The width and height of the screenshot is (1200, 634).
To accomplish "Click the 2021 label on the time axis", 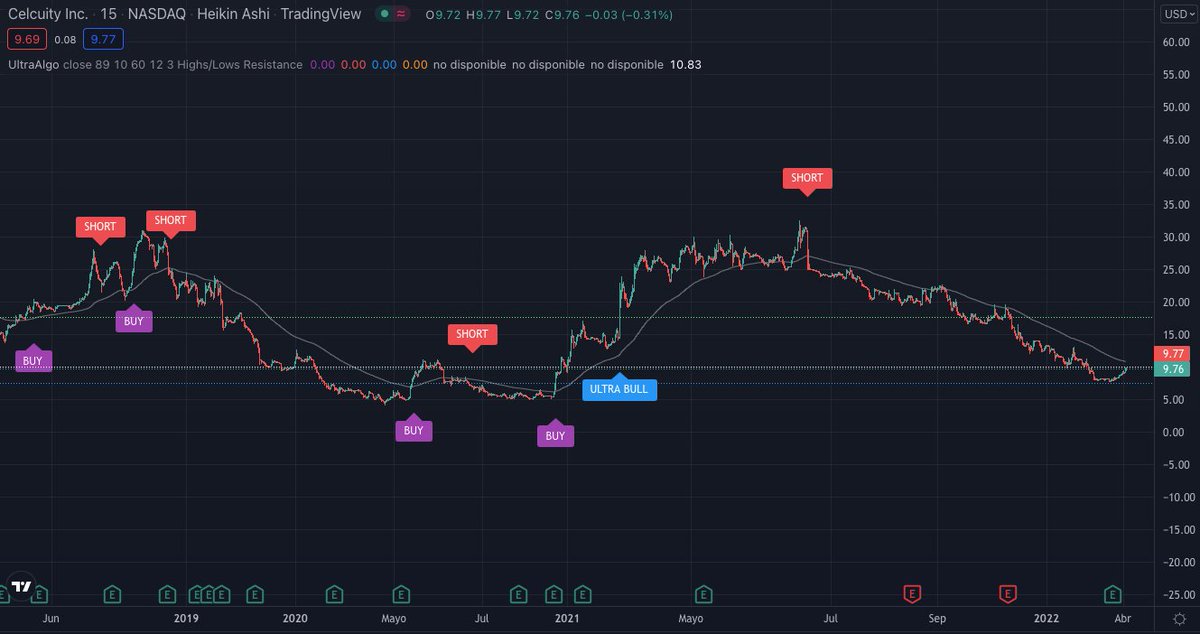I will 567,619.
